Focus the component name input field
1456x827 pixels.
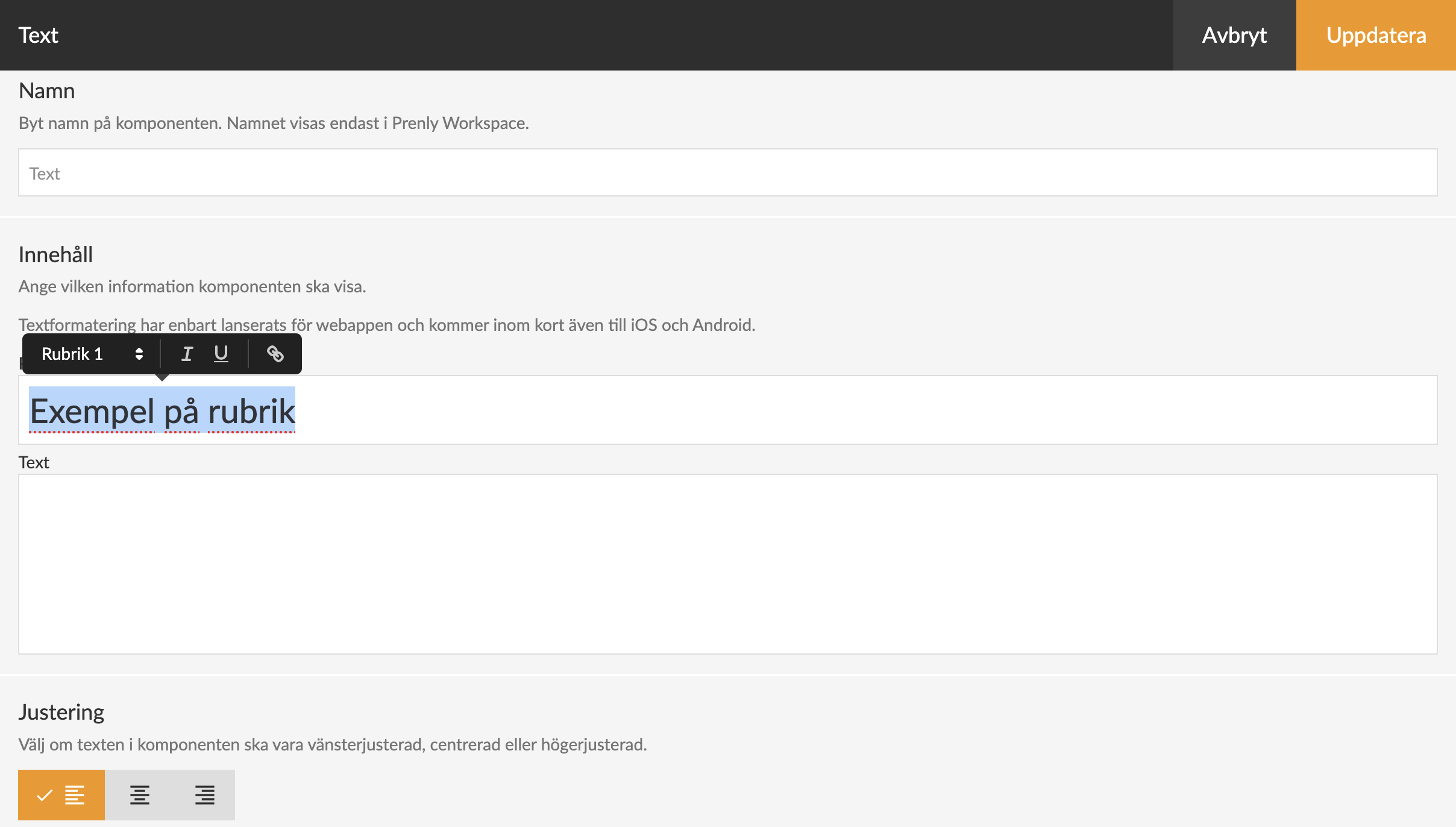727,173
